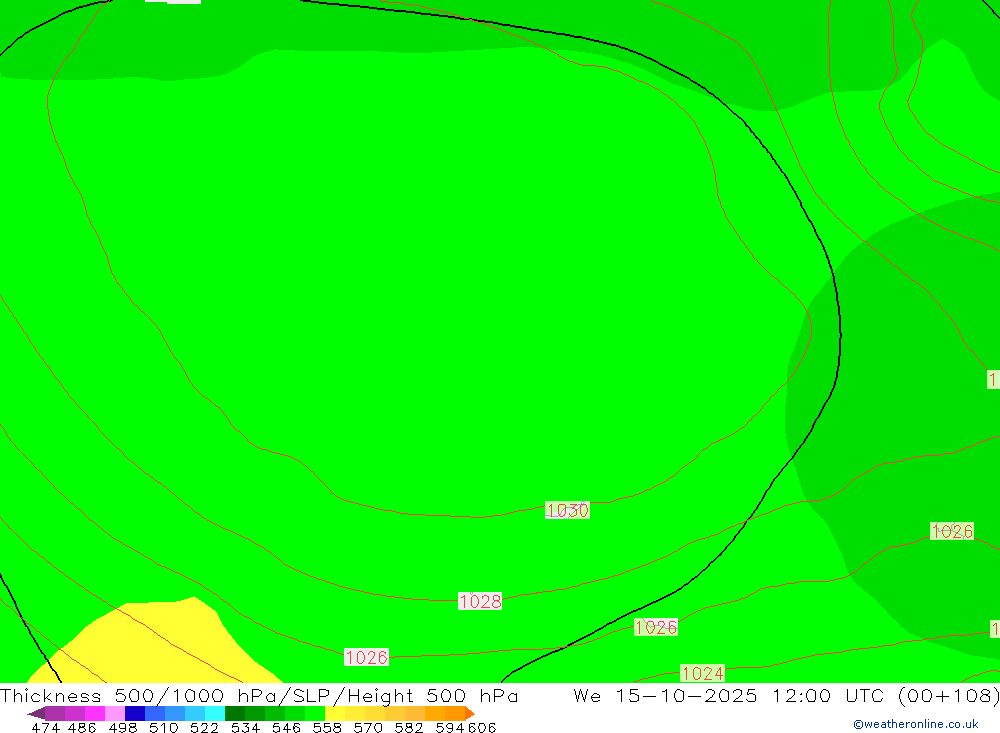Screen dimensions: 1000x733
Task: Click the legend value 510
Action: [x=163, y=728]
